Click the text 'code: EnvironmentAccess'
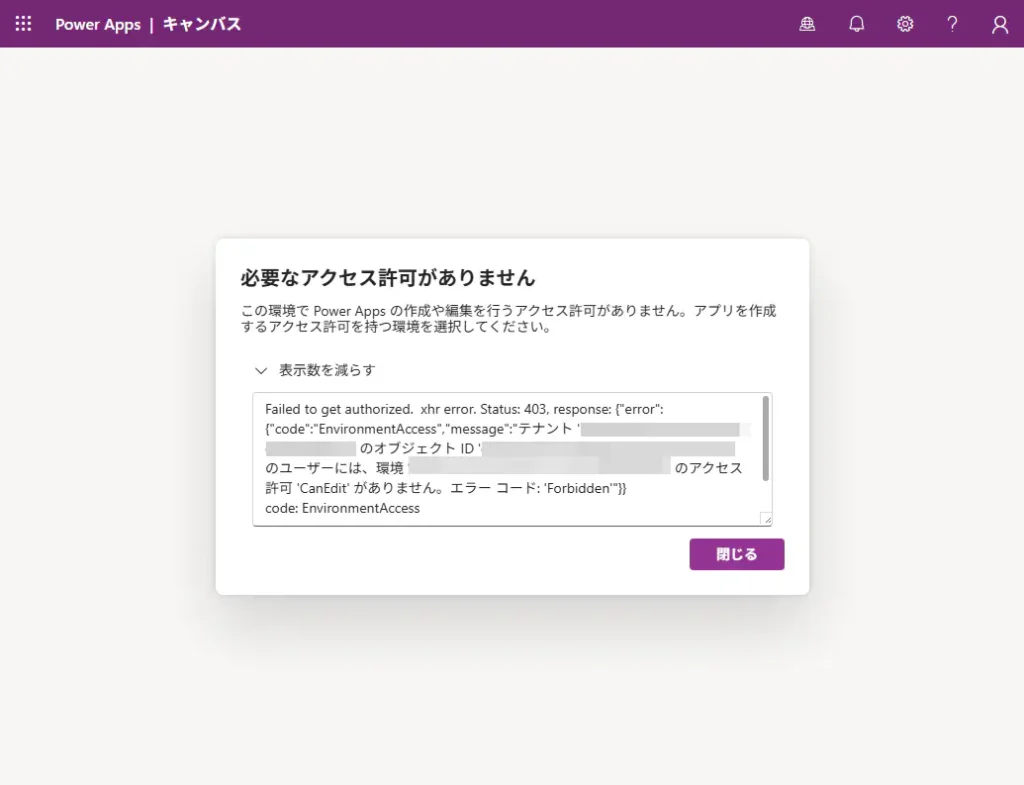This screenshot has height=785, width=1024. (342, 508)
